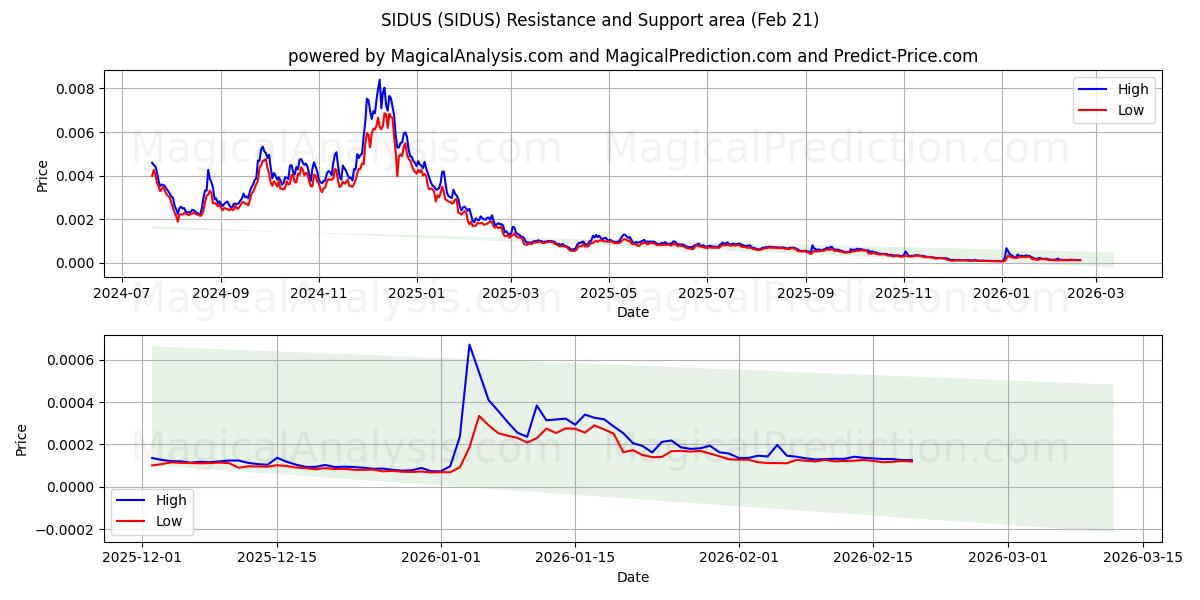Click the '0.0006' price tick on the bottom chart
This screenshot has width=1200, height=600.
pos(72,360)
